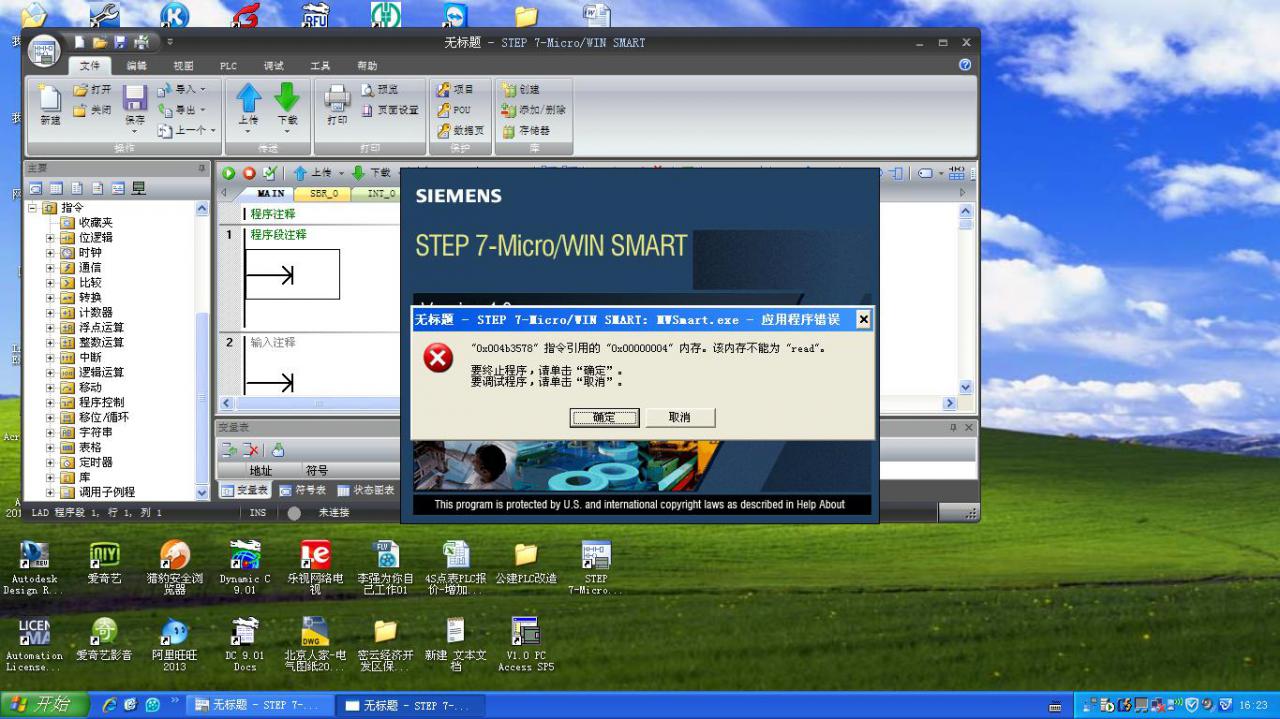Switch to the 视图 ribbon tab

[x=183, y=66]
